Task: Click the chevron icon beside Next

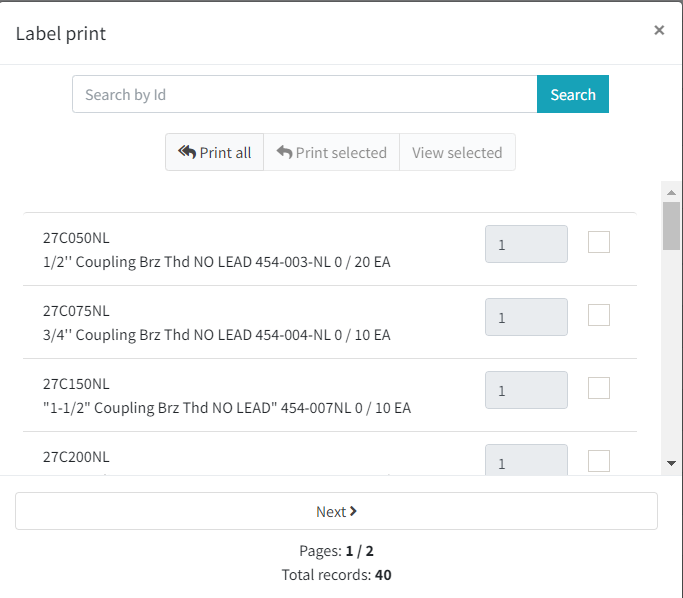Action: (353, 511)
